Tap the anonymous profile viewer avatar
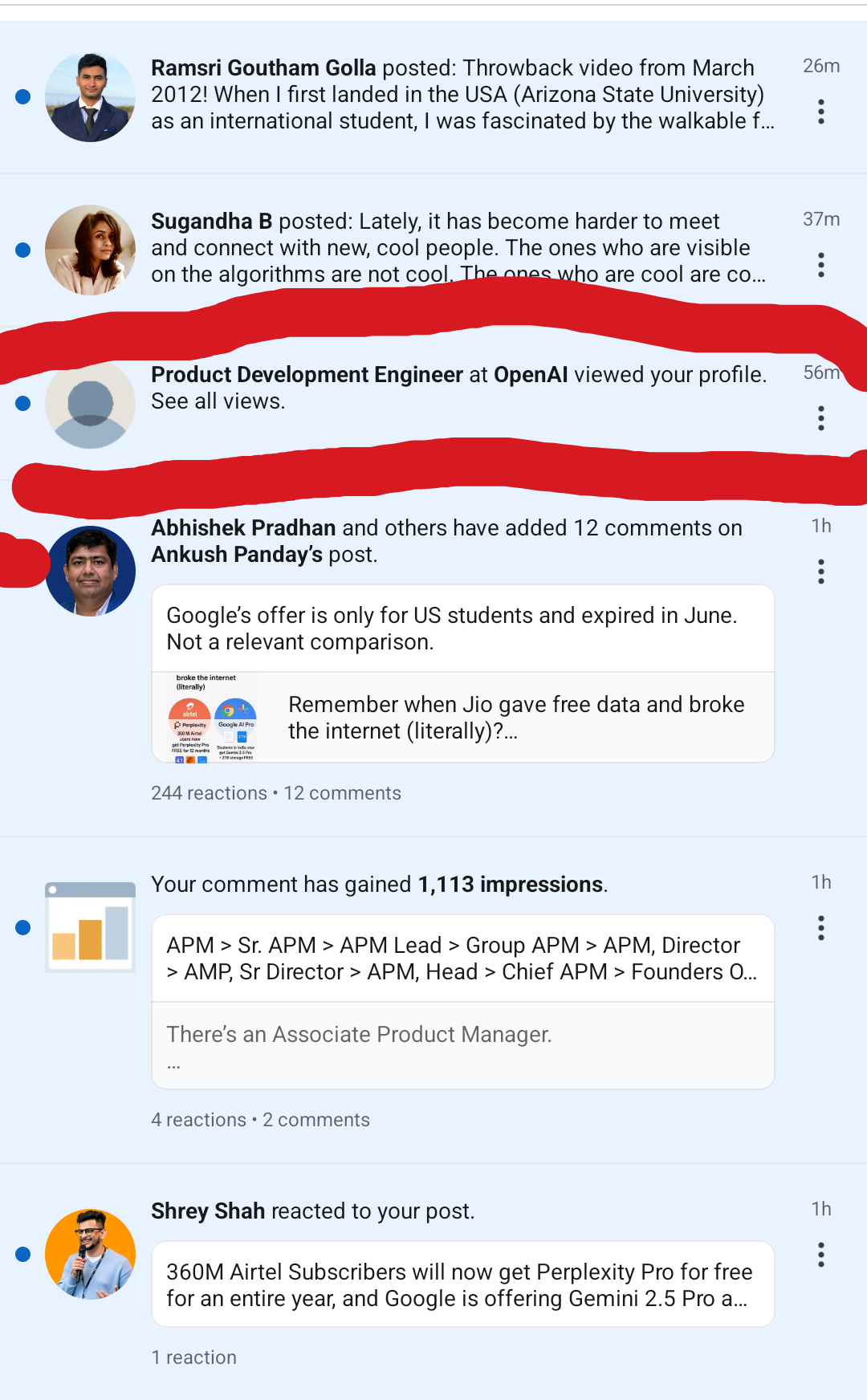The height and width of the screenshot is (1400, 867). [90, 405]
